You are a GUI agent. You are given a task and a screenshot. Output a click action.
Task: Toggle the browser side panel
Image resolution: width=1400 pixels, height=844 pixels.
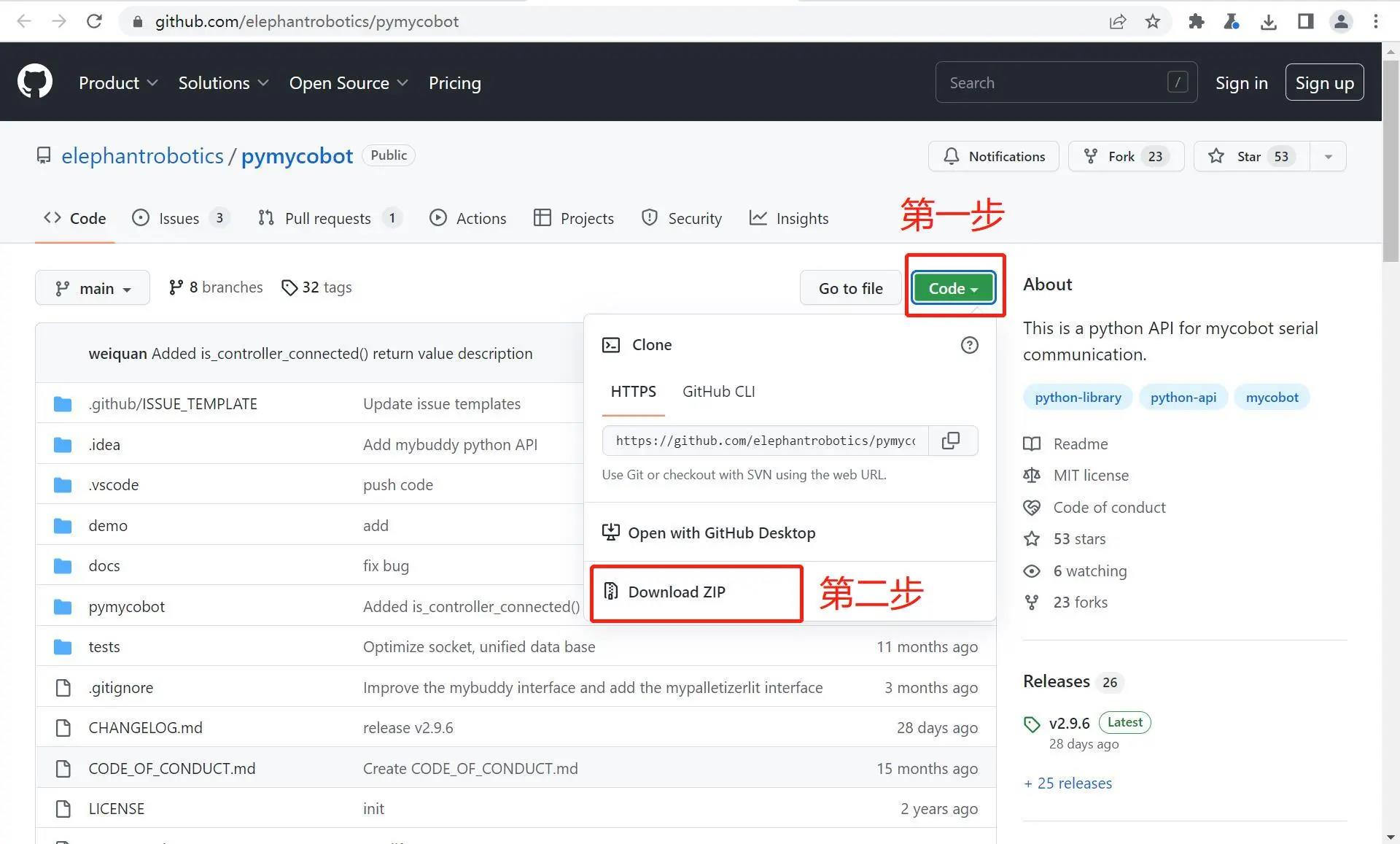tap(1305, 21)
